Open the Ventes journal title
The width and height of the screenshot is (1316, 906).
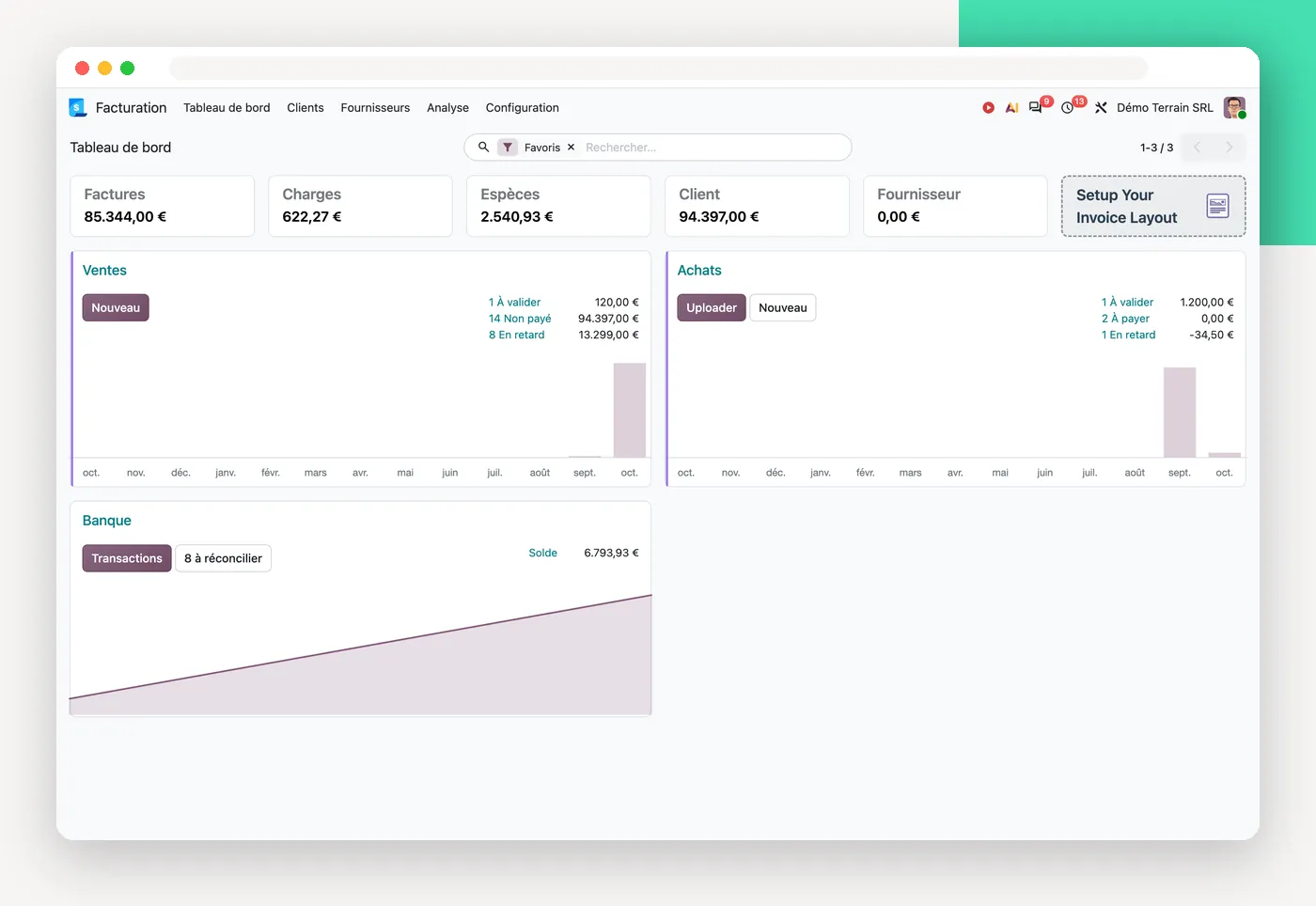[104, 271]
